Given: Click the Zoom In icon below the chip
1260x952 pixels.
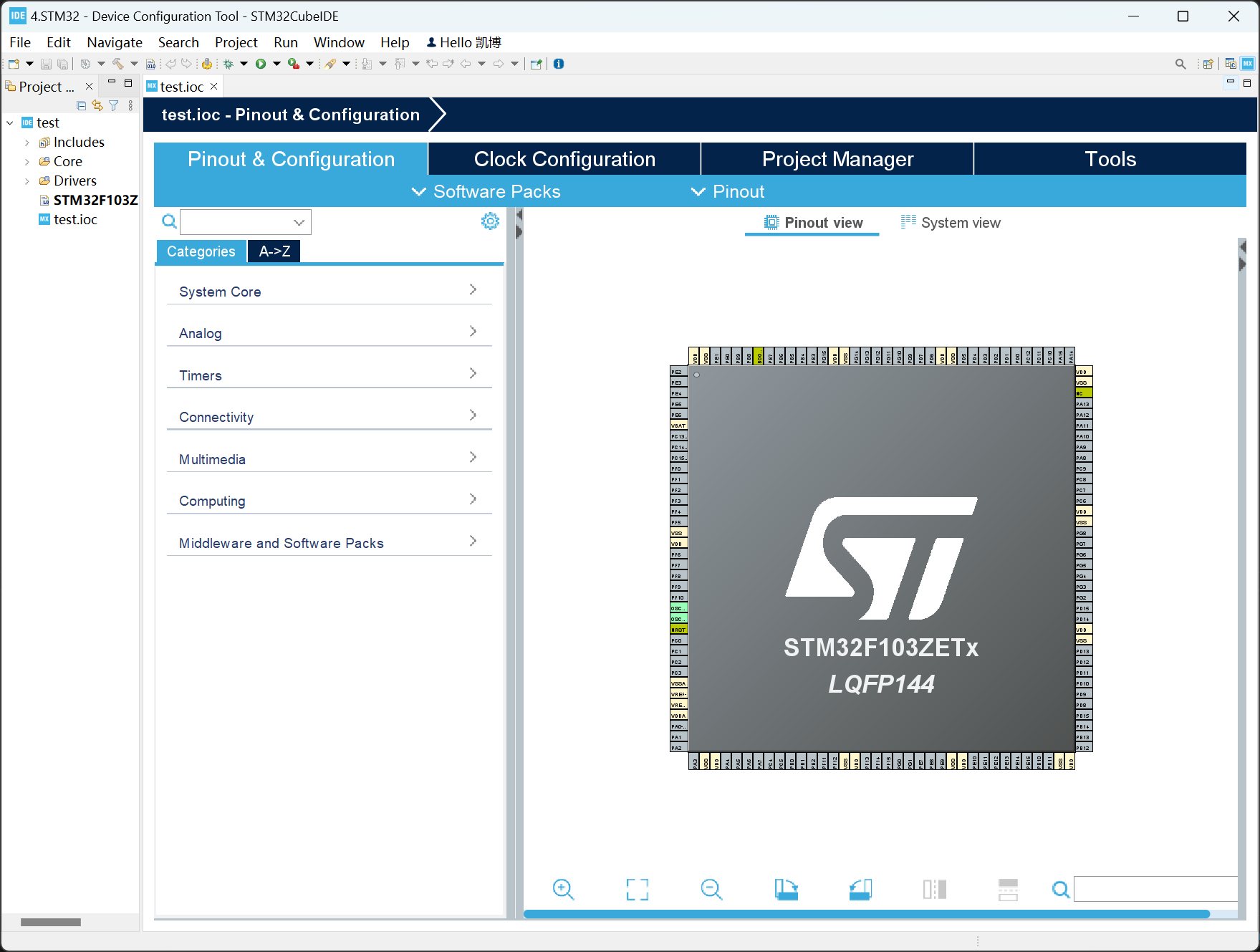Looking at the screenshot, I should (564, 890).
